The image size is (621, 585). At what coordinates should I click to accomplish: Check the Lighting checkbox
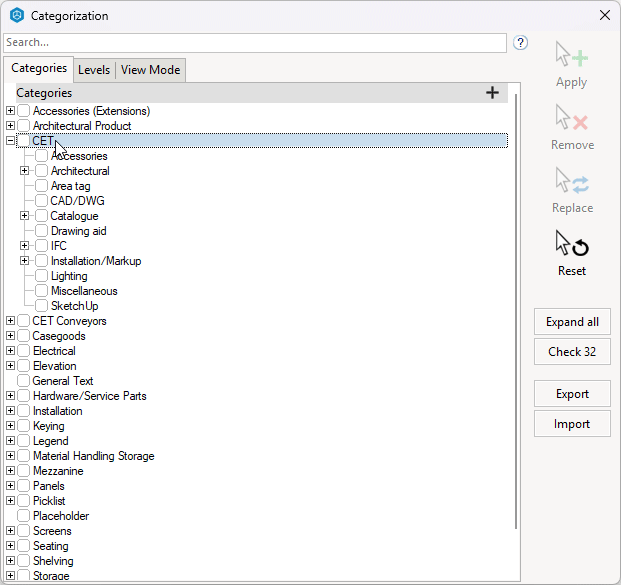[x=41, y=276]
